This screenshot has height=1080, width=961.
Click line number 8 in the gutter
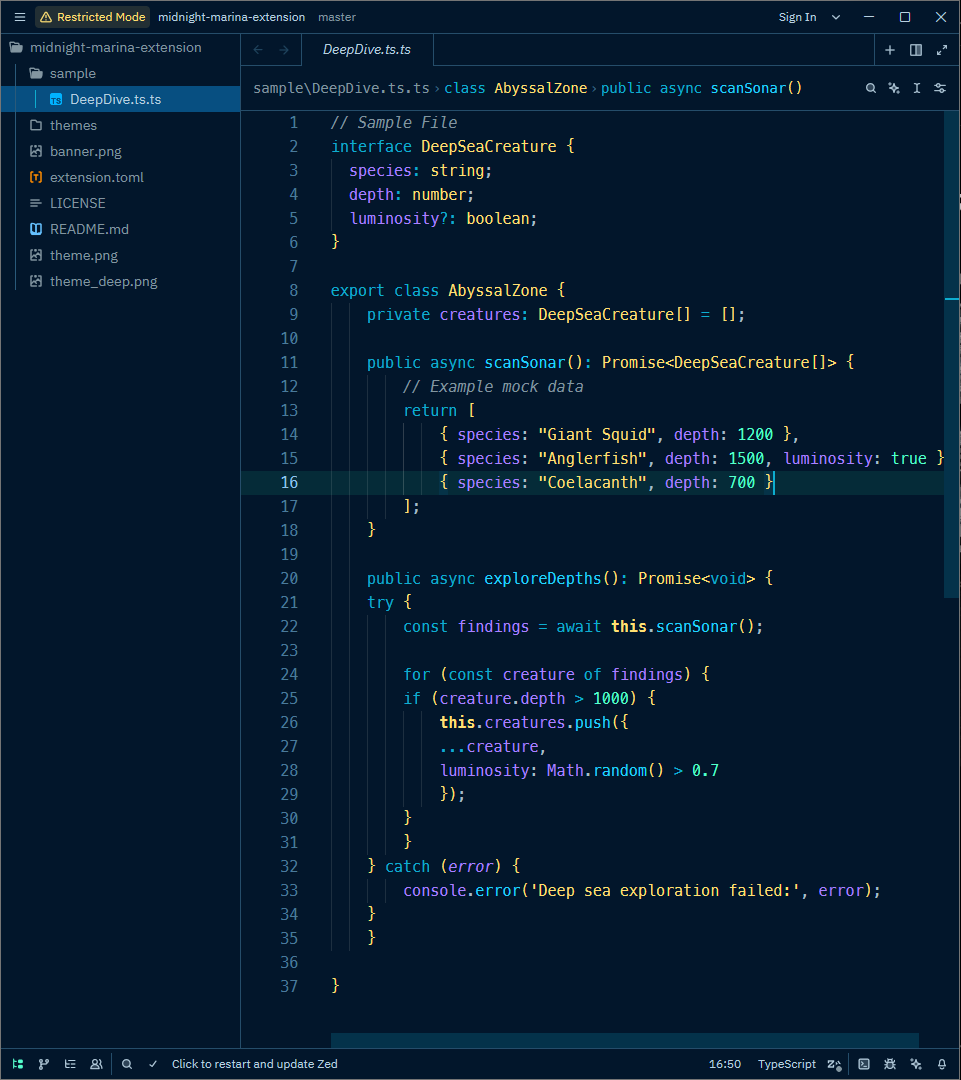tap(293, 290)
